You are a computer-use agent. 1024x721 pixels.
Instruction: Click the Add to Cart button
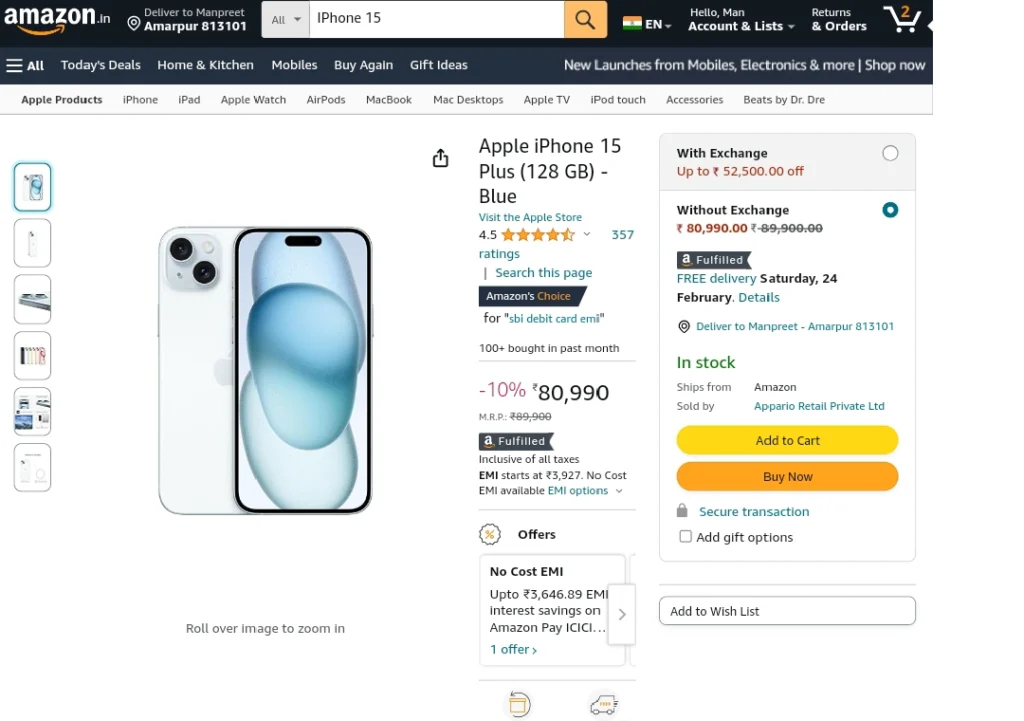[x=787, y=440]
